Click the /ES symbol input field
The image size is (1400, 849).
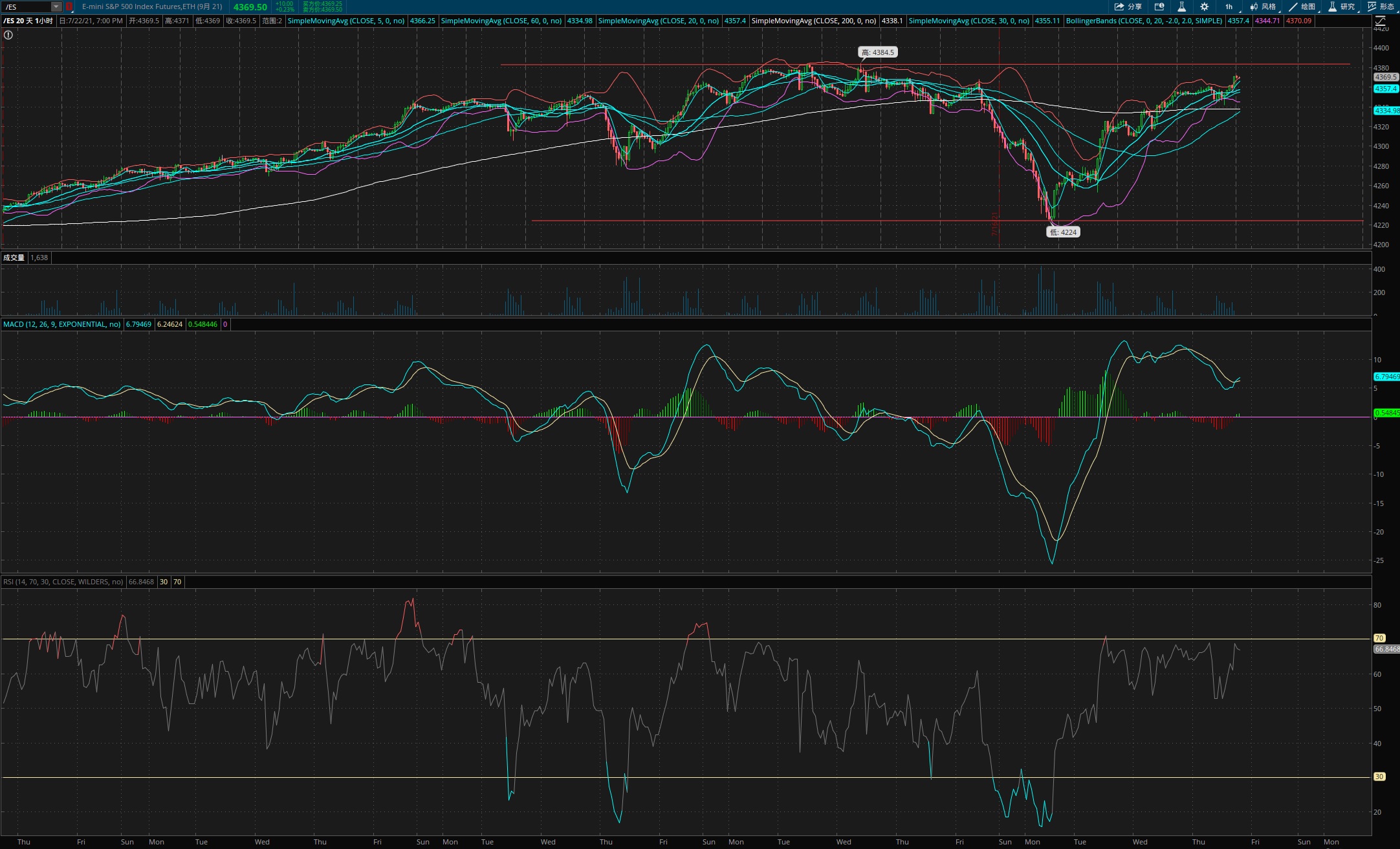tap(26, 6)
